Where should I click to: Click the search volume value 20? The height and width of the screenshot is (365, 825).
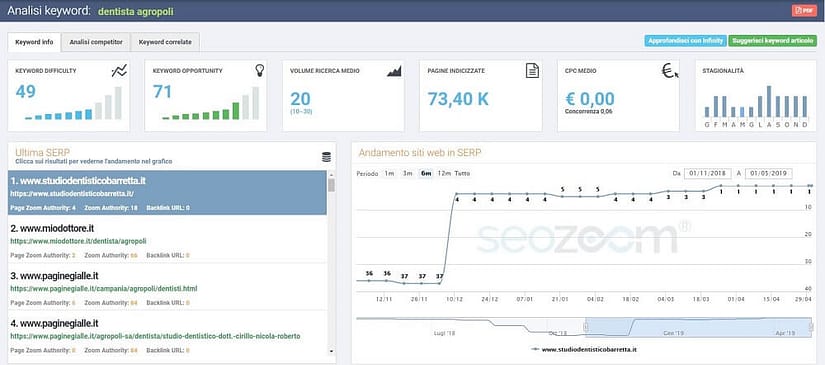coord(300,98)
